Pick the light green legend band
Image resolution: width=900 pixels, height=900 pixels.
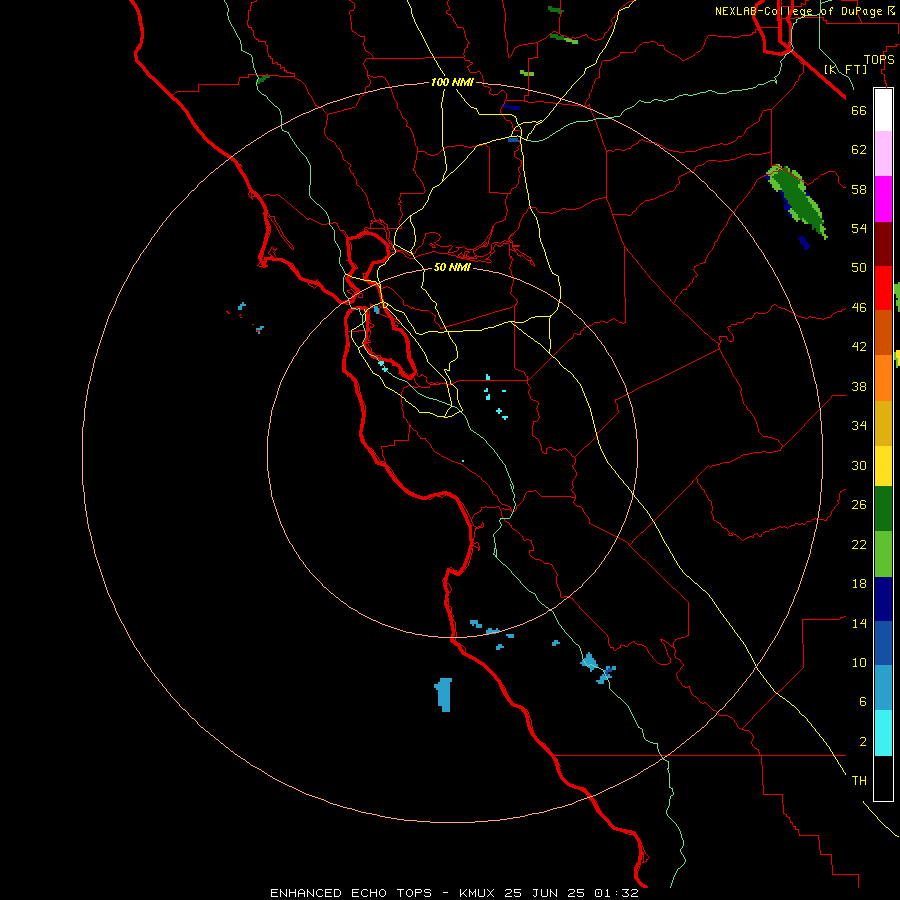(x=883, y=554)
